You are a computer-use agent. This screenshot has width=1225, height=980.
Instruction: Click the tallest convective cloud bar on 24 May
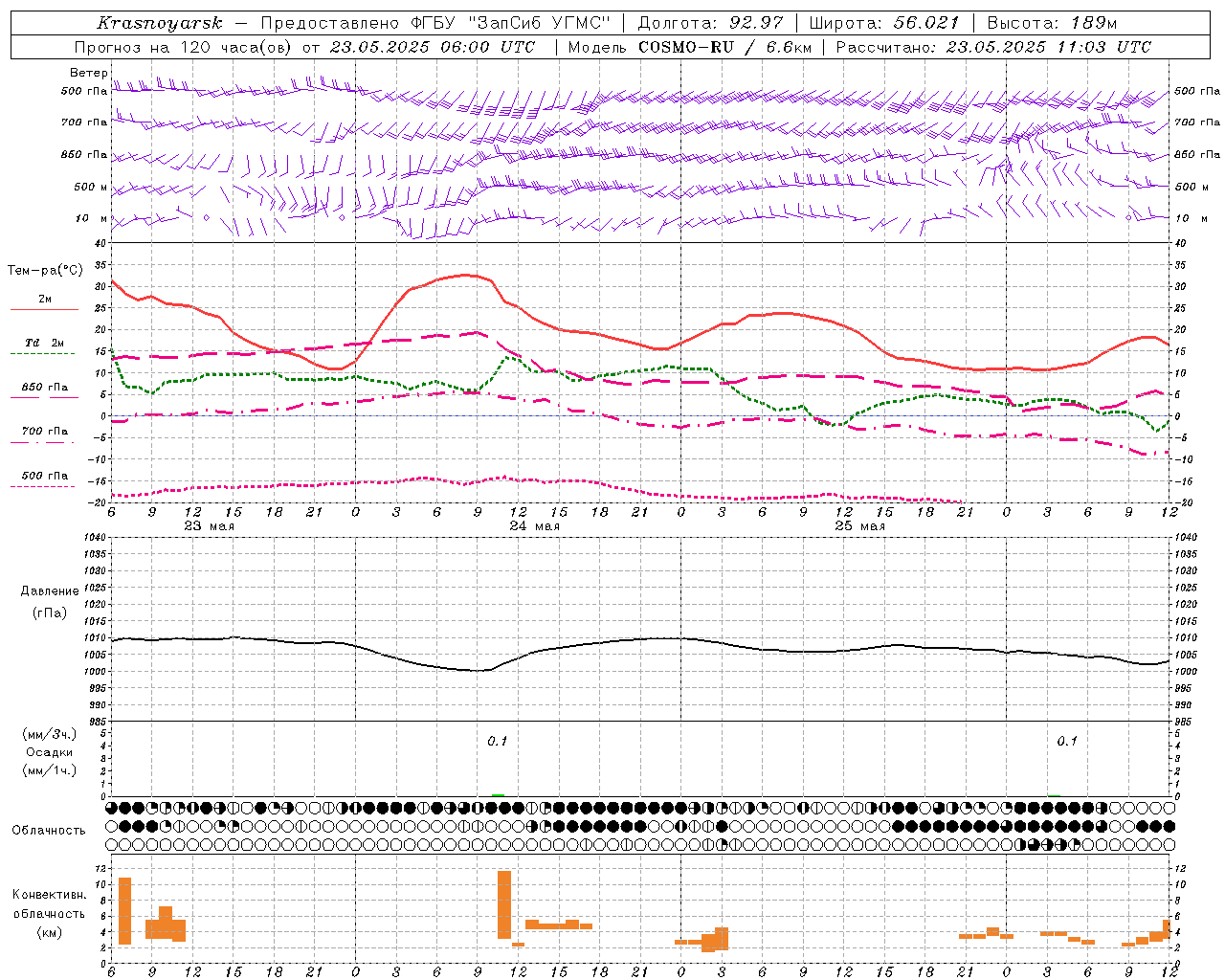tap(504, 904)
